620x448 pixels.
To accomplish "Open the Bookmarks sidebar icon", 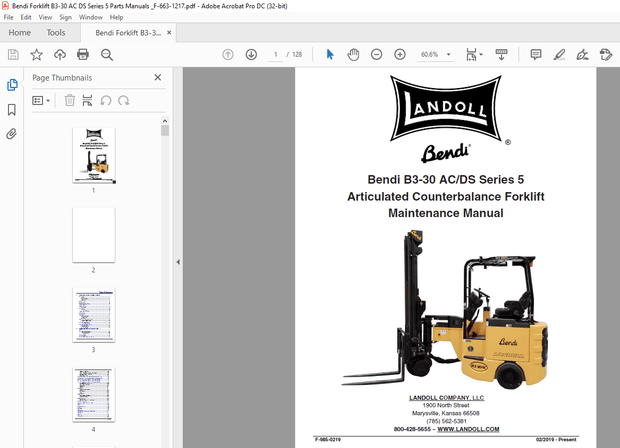I will 12,110.
